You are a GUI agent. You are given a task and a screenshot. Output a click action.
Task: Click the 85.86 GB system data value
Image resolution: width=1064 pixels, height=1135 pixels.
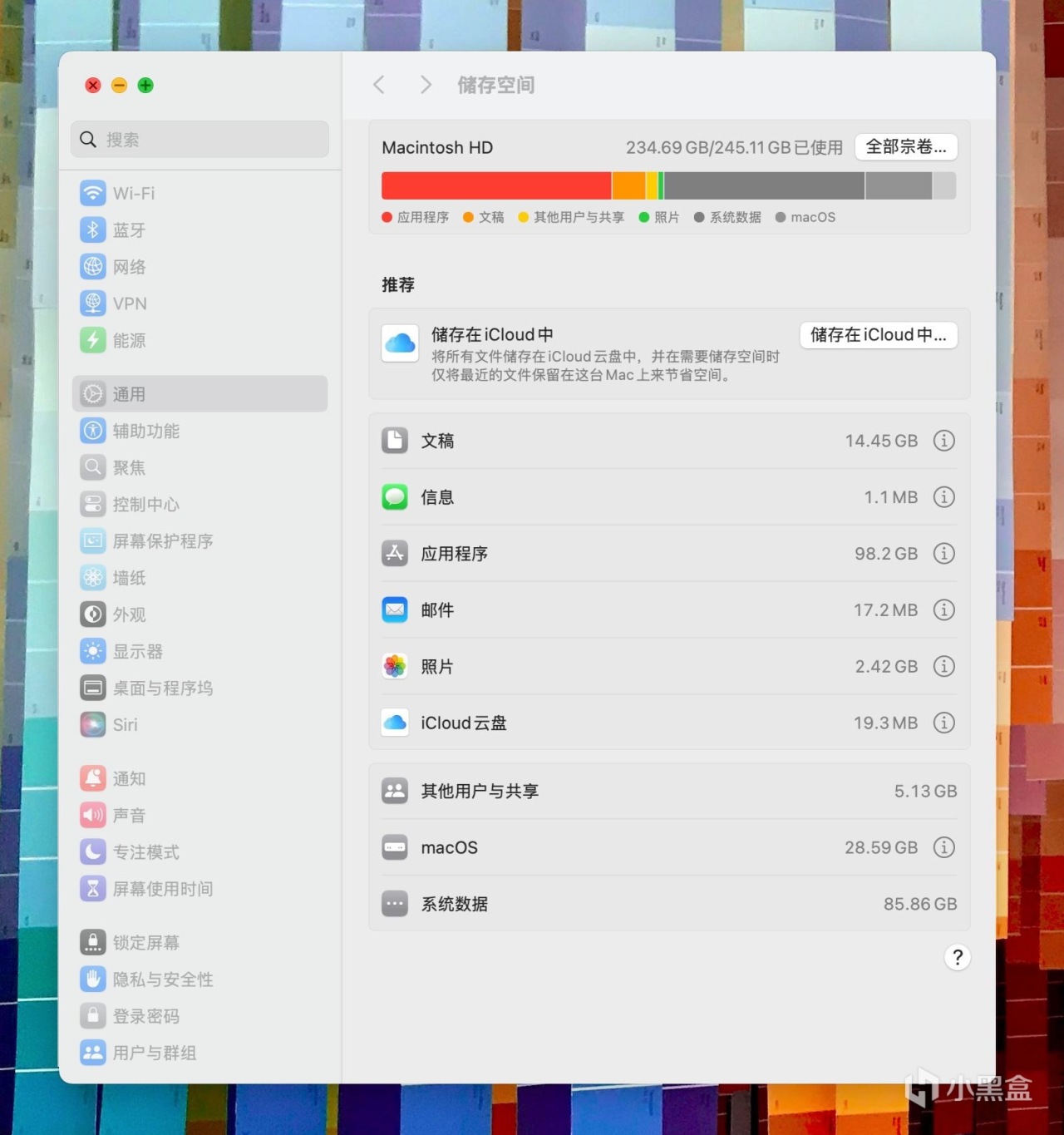click(x=920, y=905)
